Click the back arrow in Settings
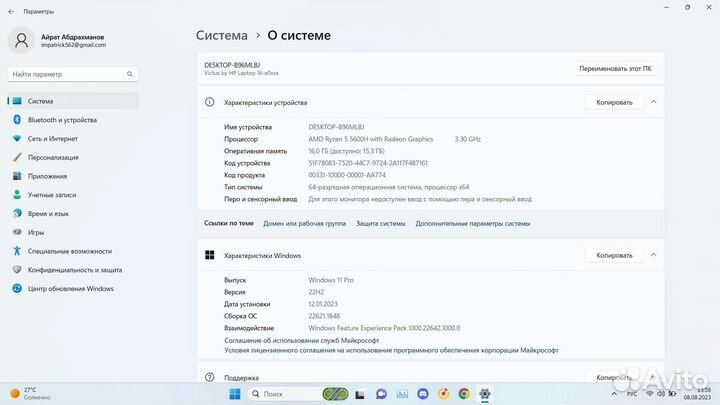 [x=11, y=11]
